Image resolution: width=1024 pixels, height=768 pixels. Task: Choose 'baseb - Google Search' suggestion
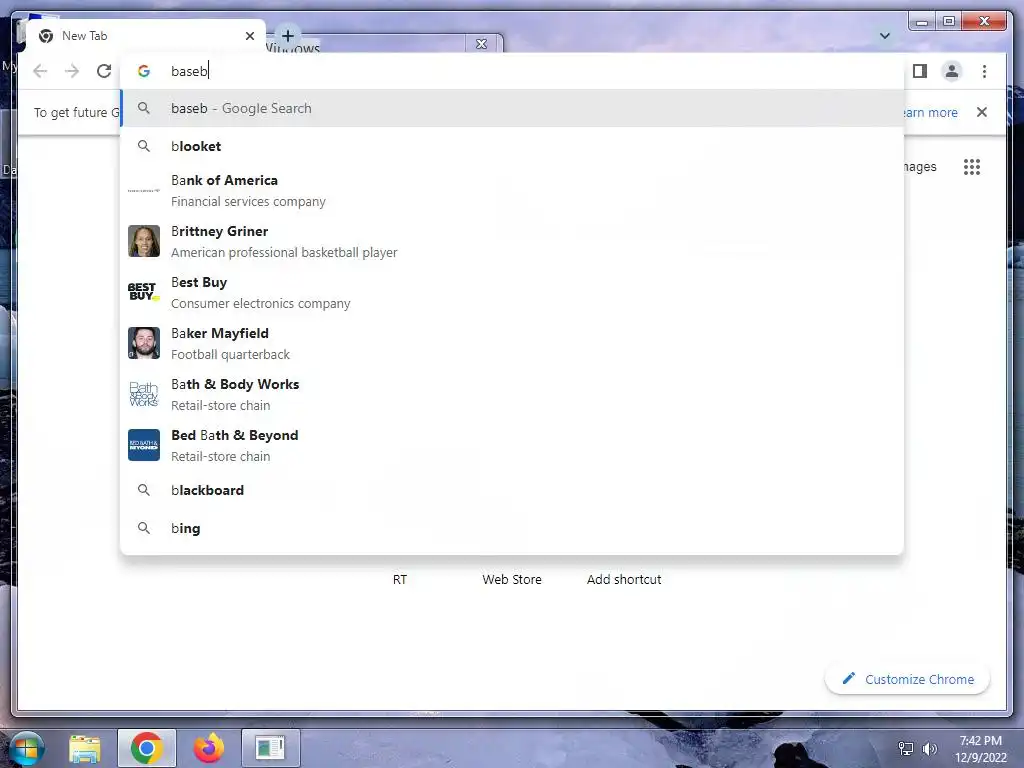pos(512,108)
